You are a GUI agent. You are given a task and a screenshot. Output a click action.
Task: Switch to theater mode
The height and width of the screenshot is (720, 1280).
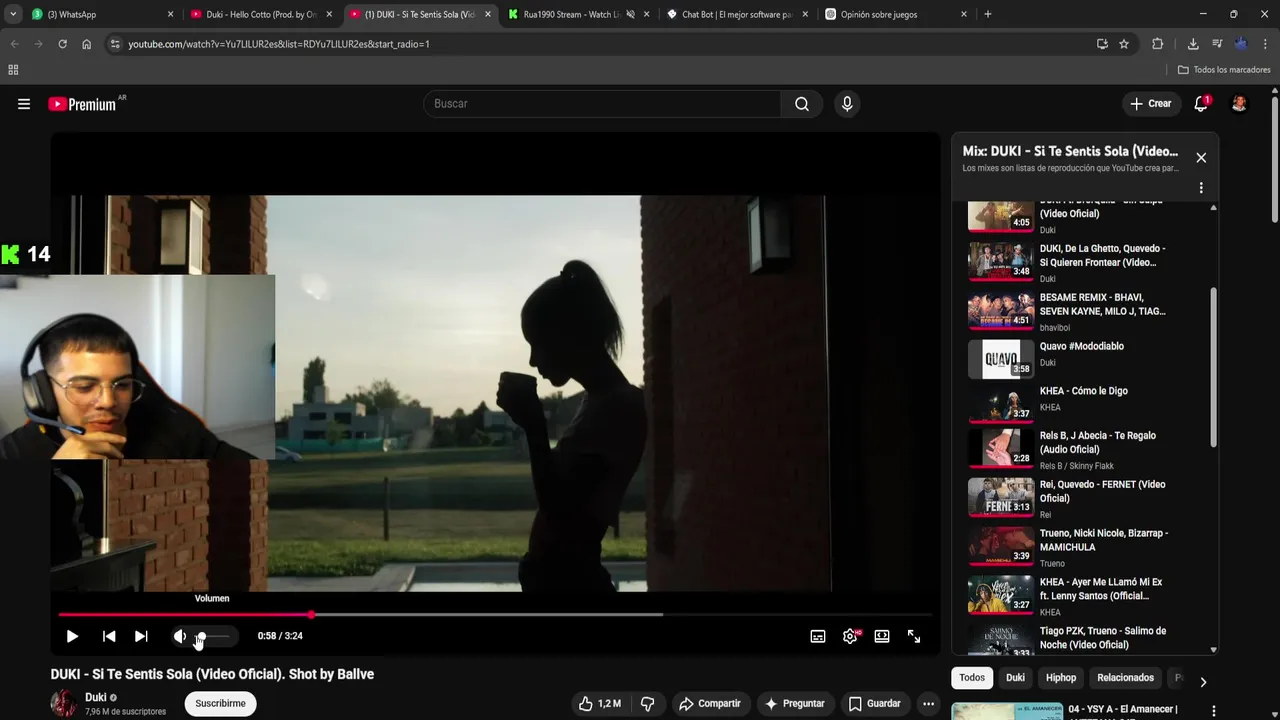(x=882, y=636)
